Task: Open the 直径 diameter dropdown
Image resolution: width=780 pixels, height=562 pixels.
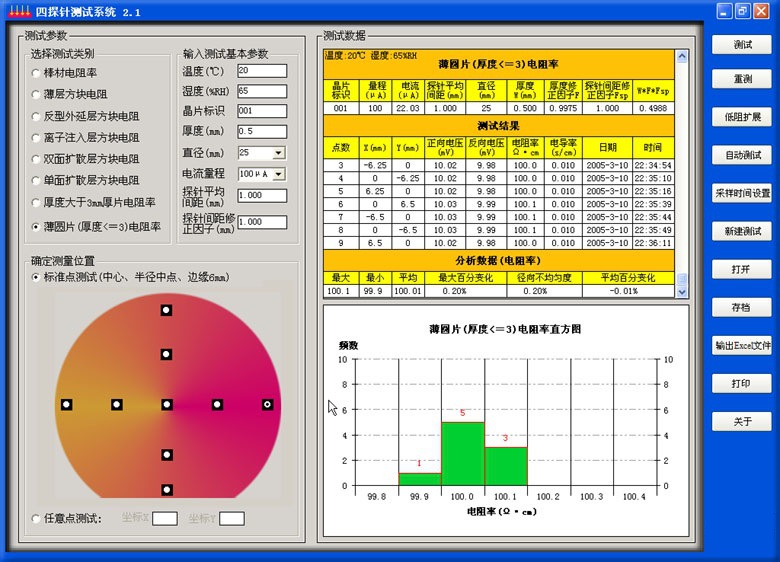Action: tap(278, 153)
